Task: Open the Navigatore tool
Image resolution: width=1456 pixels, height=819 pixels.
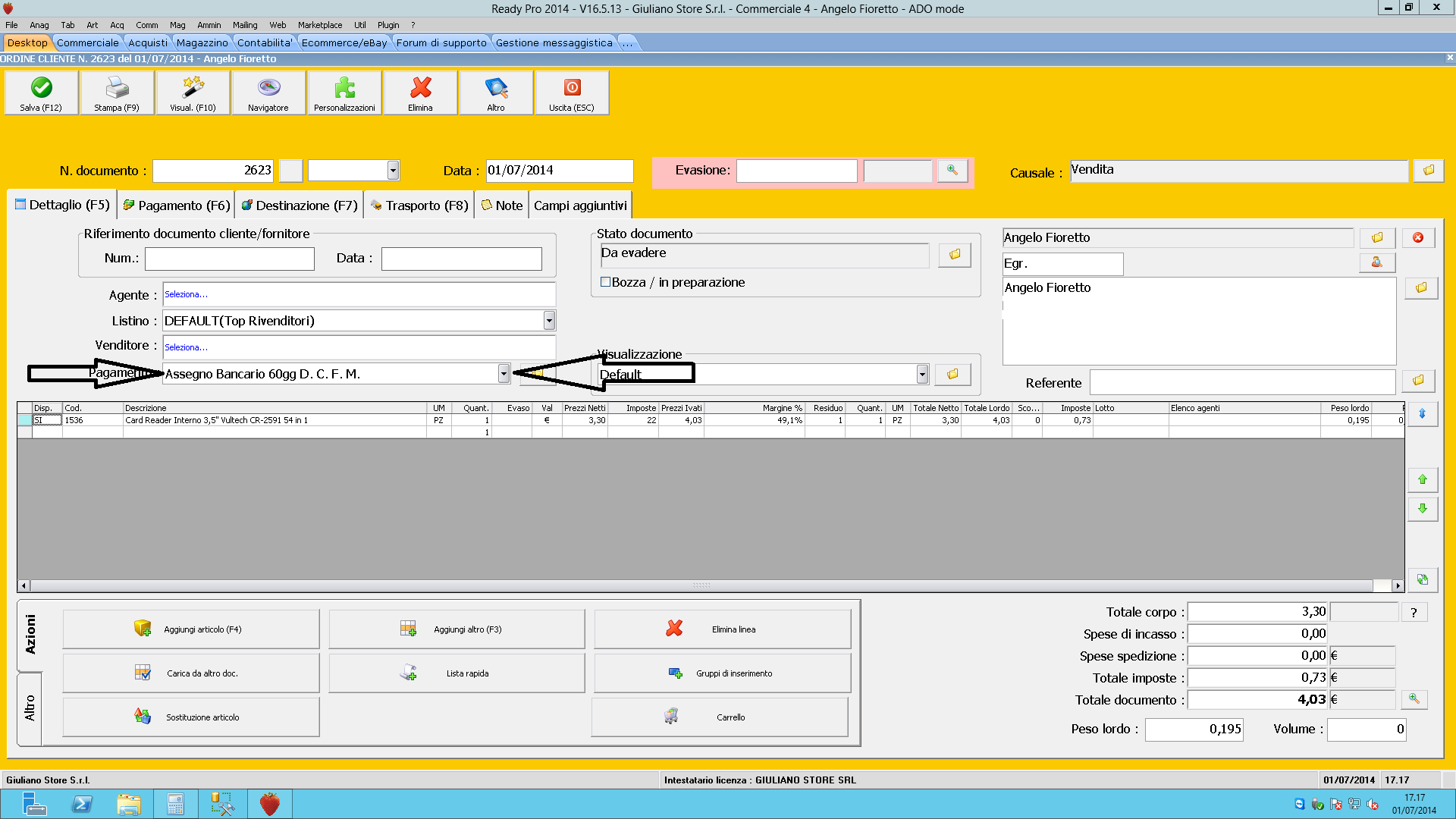Action: point(268,93)
